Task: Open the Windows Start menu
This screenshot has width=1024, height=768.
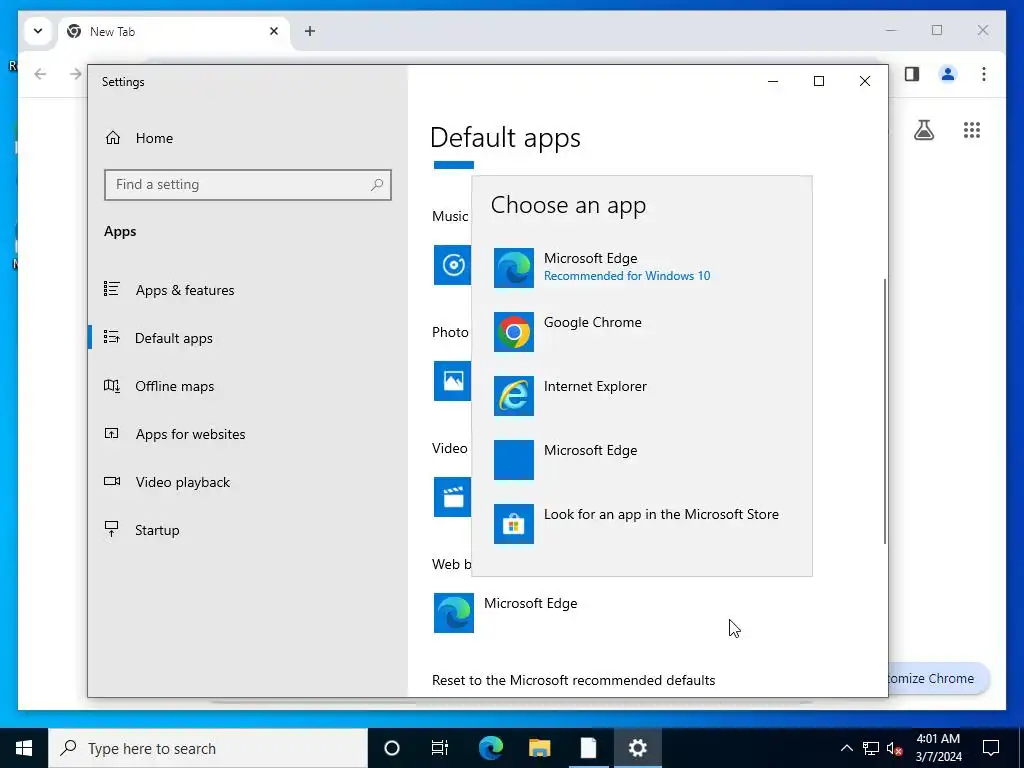Action: pyautogui.click(x=24, y=748)
